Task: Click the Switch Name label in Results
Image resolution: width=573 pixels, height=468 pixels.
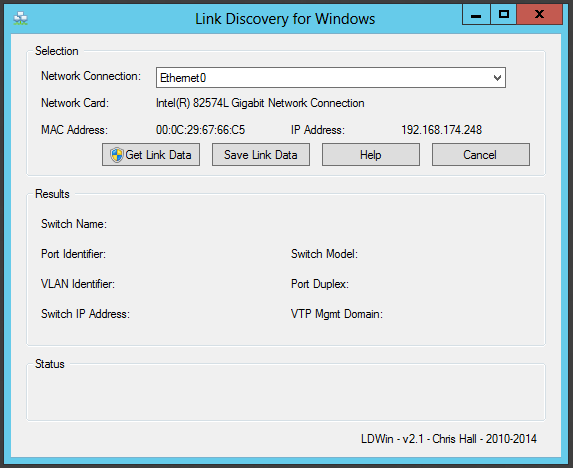Action: 74,224
